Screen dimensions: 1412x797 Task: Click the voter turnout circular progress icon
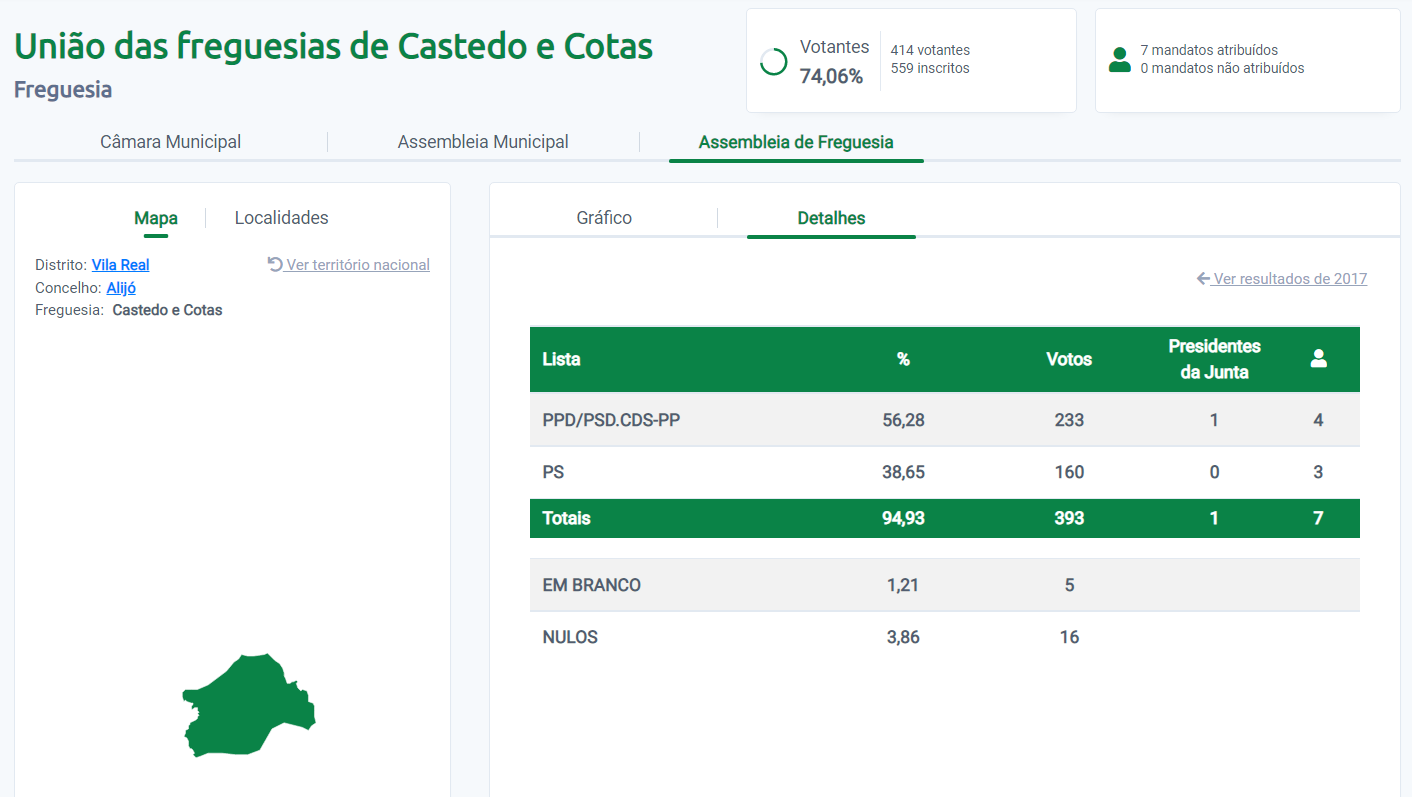[773, 62]
